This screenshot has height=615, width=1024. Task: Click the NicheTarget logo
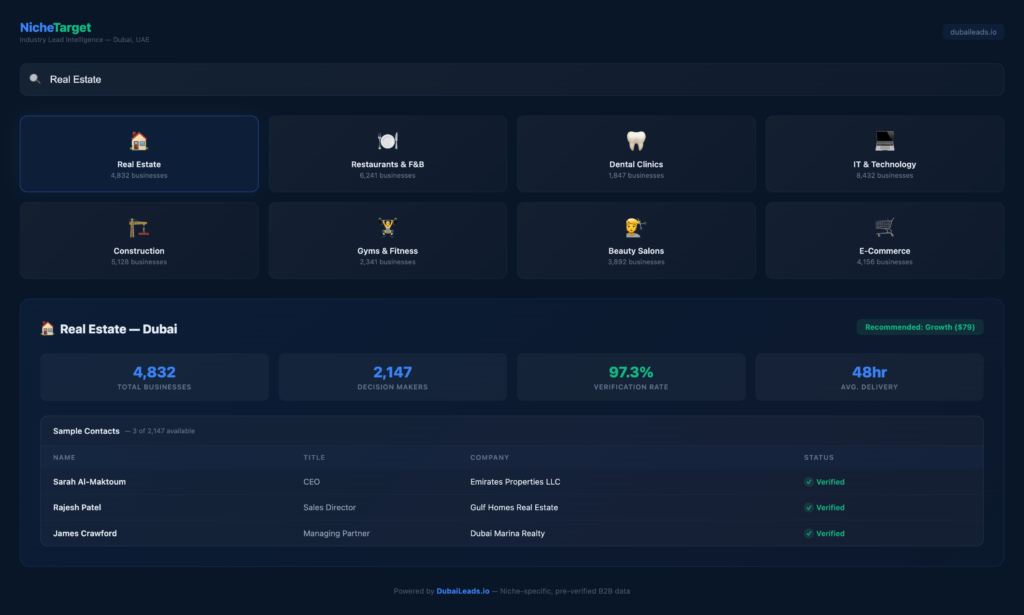click(55, 28)
